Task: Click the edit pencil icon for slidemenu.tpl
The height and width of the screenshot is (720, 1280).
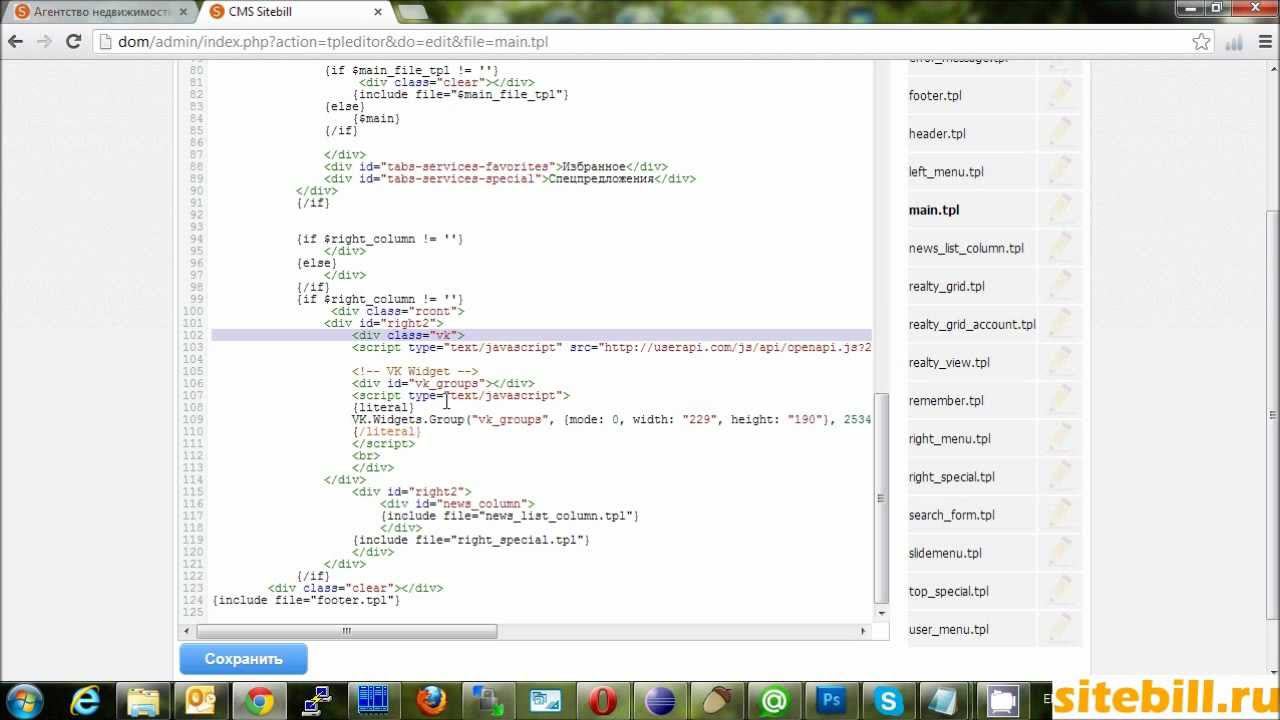Action: pyautogui.click(x=1060, y=553)
